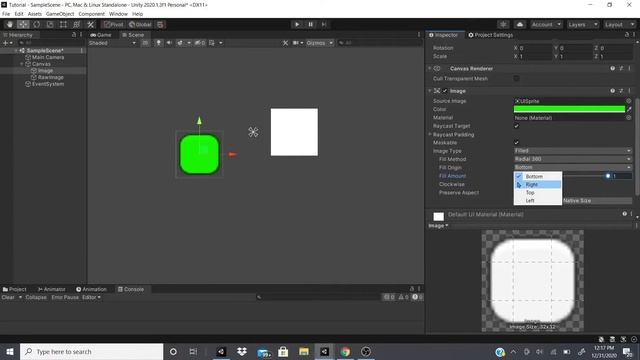The width and height of the screenshot is (640, 360).
Task: Choose Right in Fill Origin list
Action: [x=538, y=184]
